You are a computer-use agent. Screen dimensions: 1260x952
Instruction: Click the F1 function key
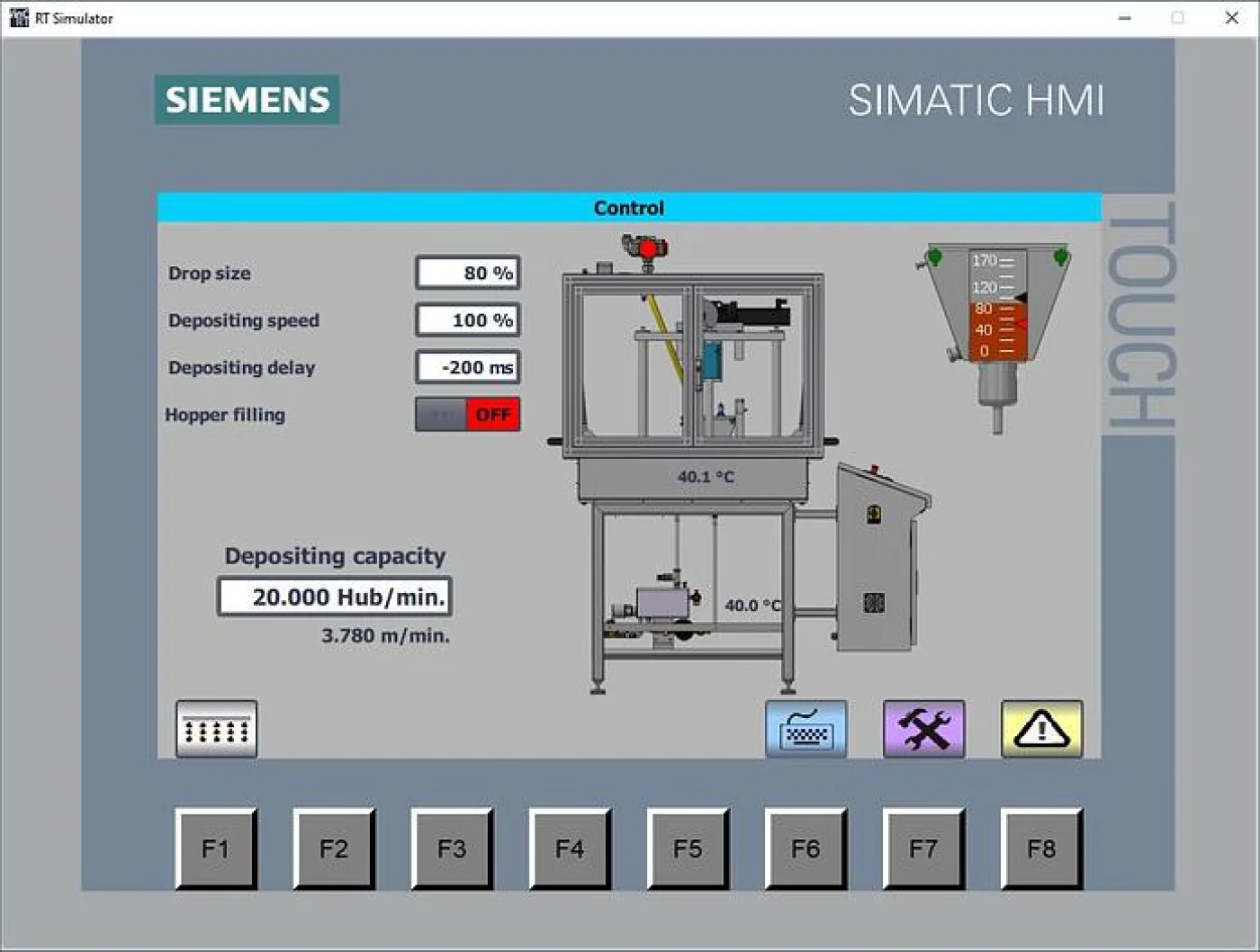216,849
